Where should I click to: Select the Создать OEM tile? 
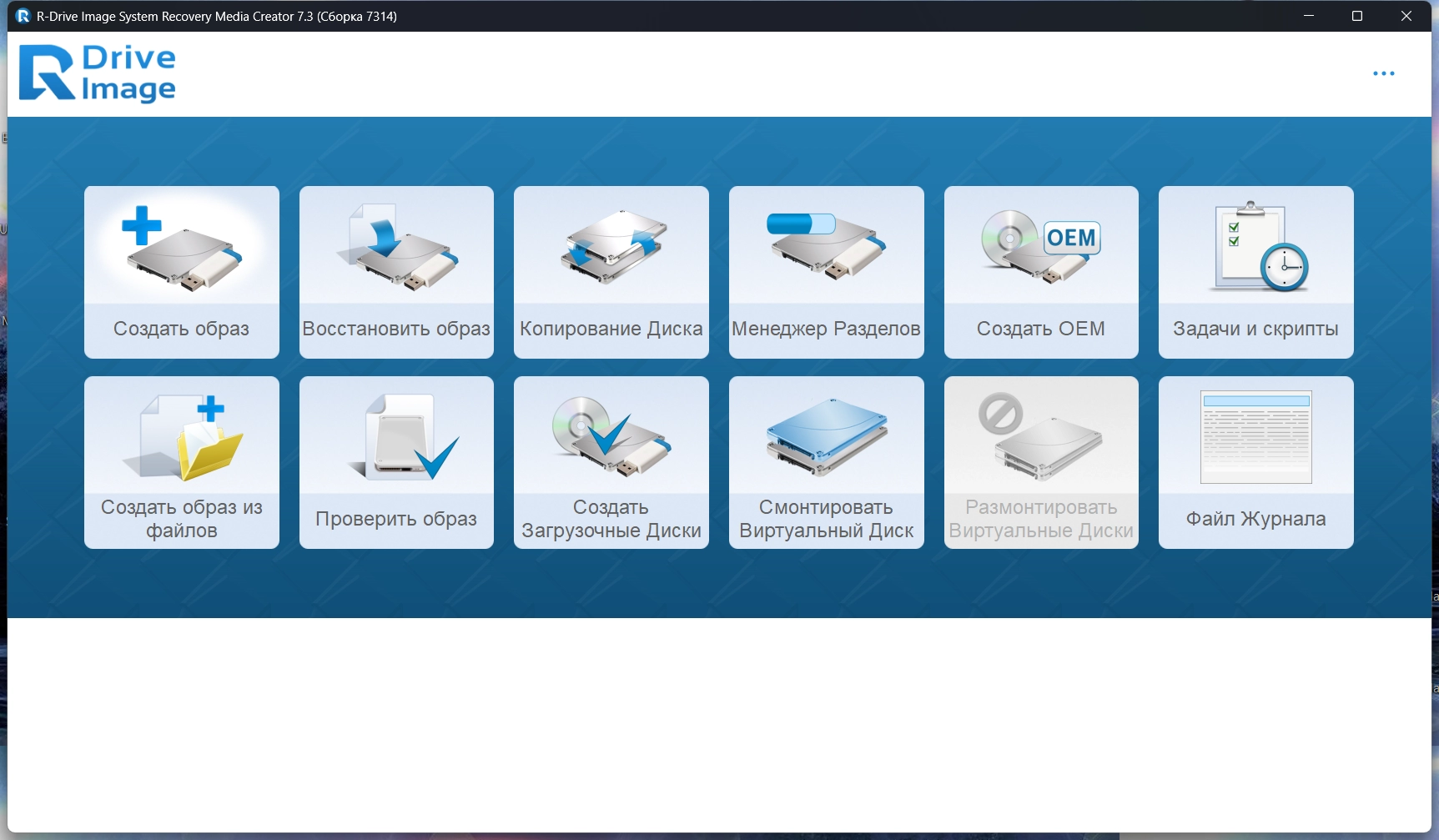1041,272
